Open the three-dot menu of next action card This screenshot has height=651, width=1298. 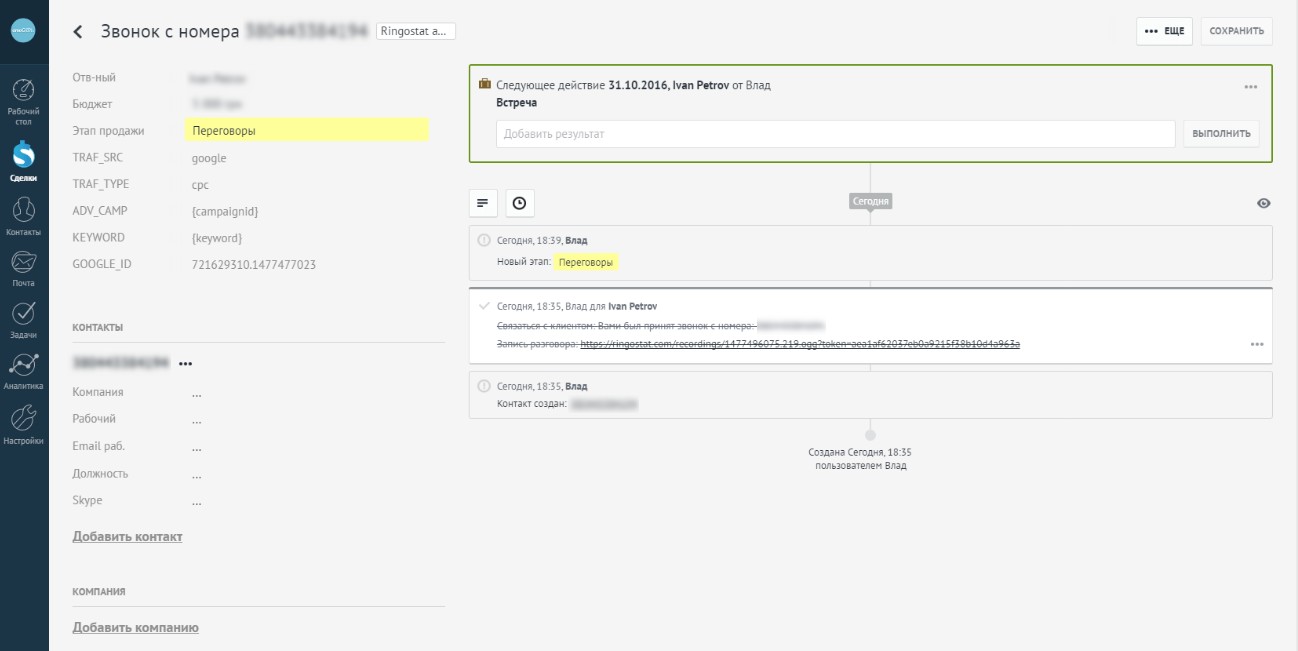pos(1251,87)
